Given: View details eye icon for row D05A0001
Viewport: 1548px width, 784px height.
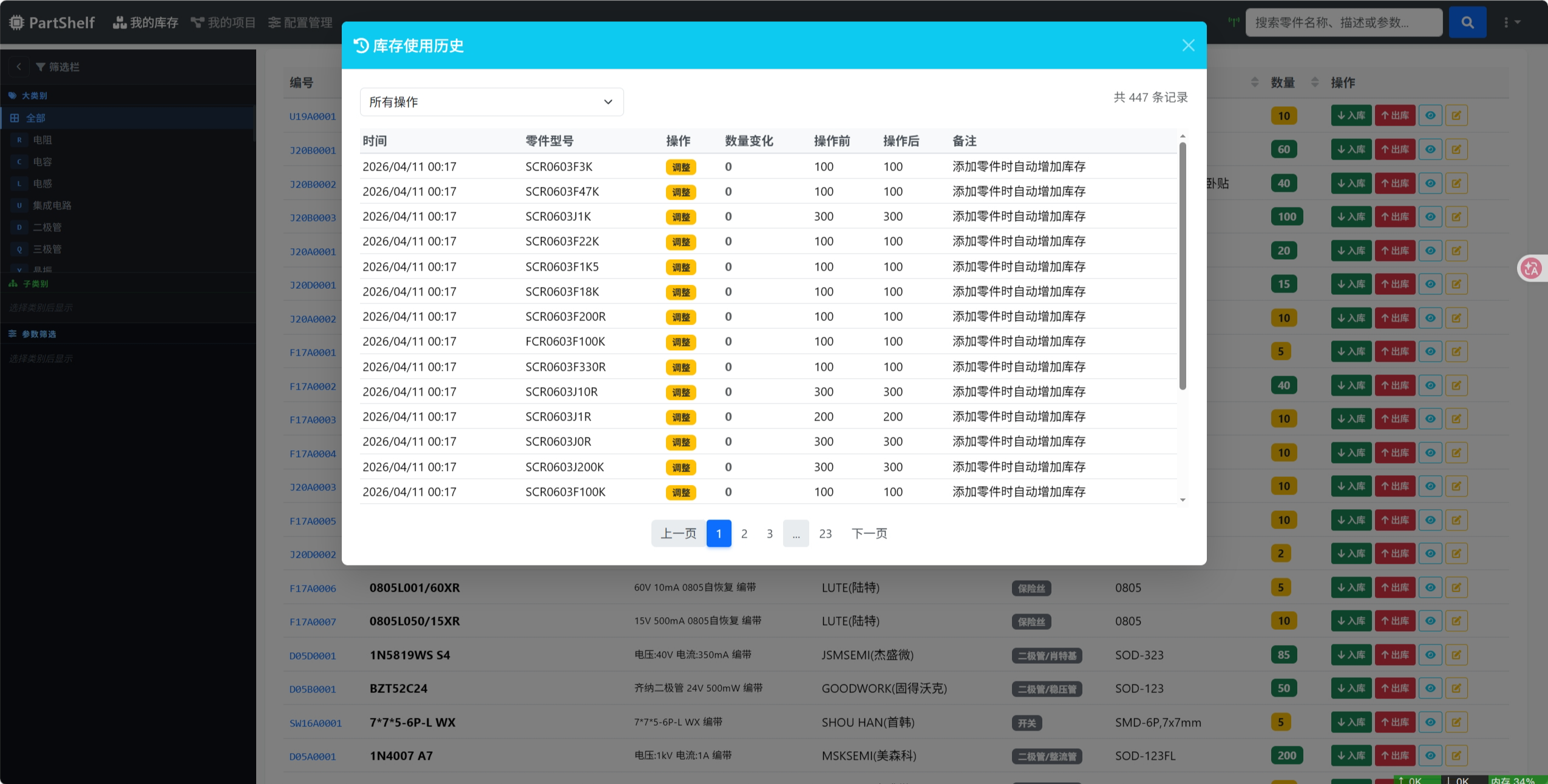Looking at the screenshot, I should (1430, 755).
